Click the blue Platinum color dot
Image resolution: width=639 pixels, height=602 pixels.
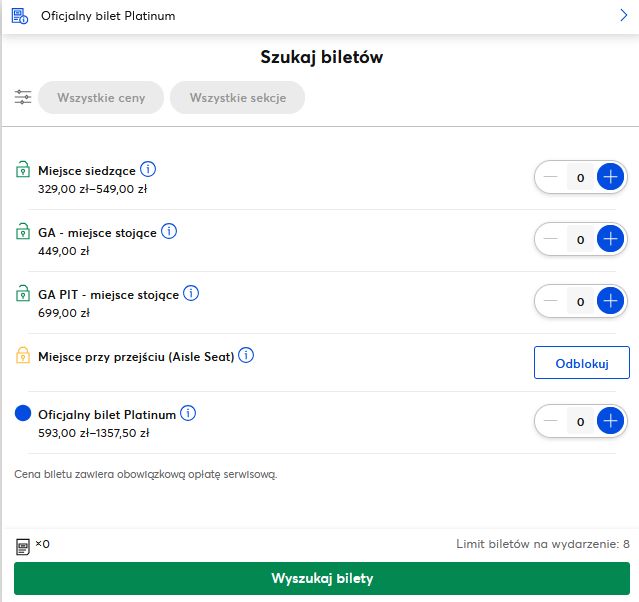coord(23,413)
